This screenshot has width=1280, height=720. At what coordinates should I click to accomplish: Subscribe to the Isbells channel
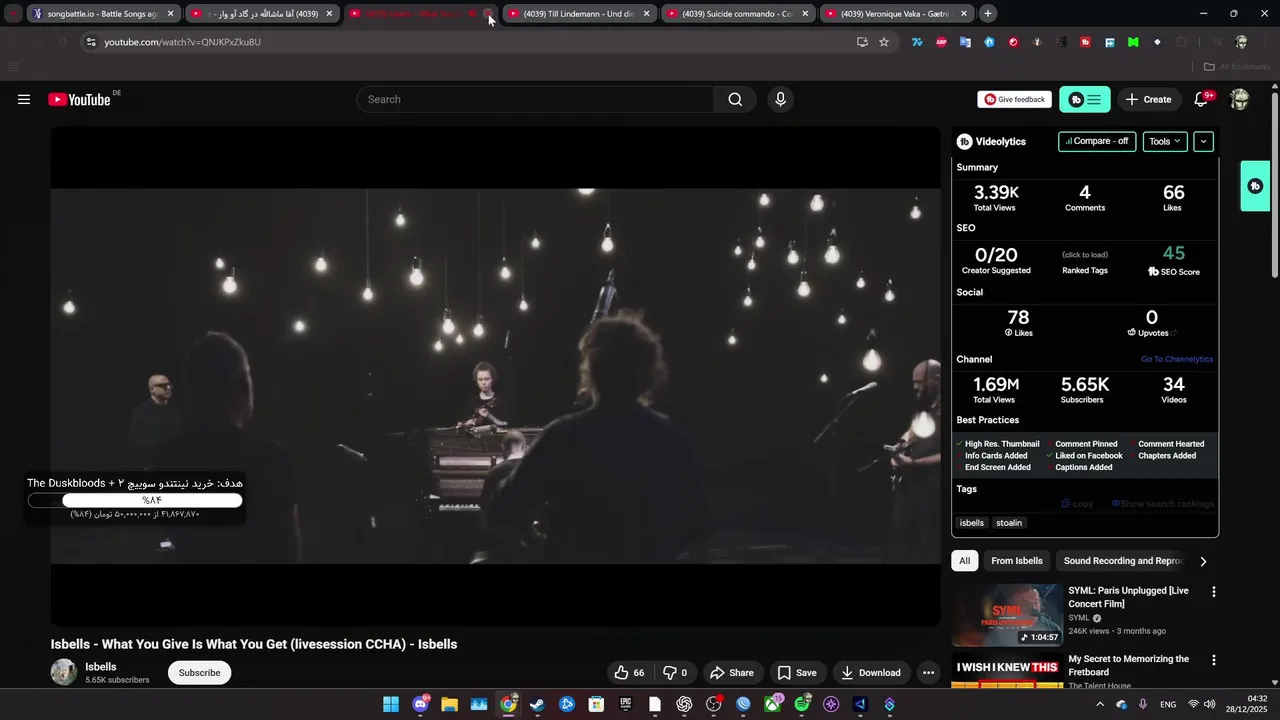tap(199, 673)
